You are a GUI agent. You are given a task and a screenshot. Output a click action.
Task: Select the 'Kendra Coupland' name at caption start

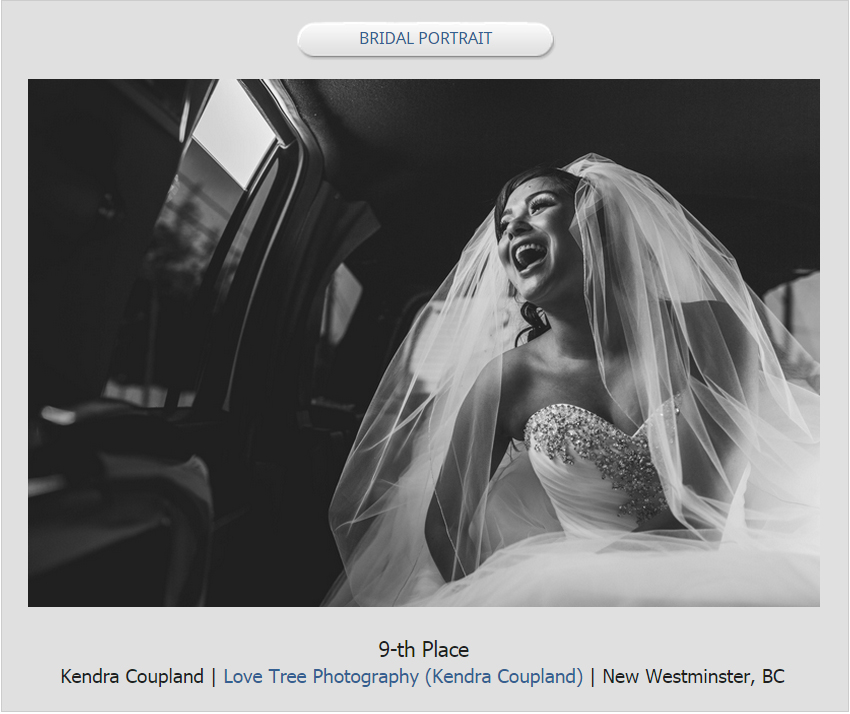tap(132, 677)
